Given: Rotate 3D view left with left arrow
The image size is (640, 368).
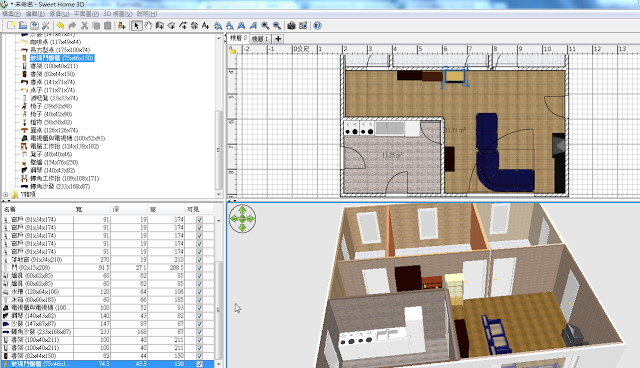Looking at the screenshot, I should click(233, 219).
